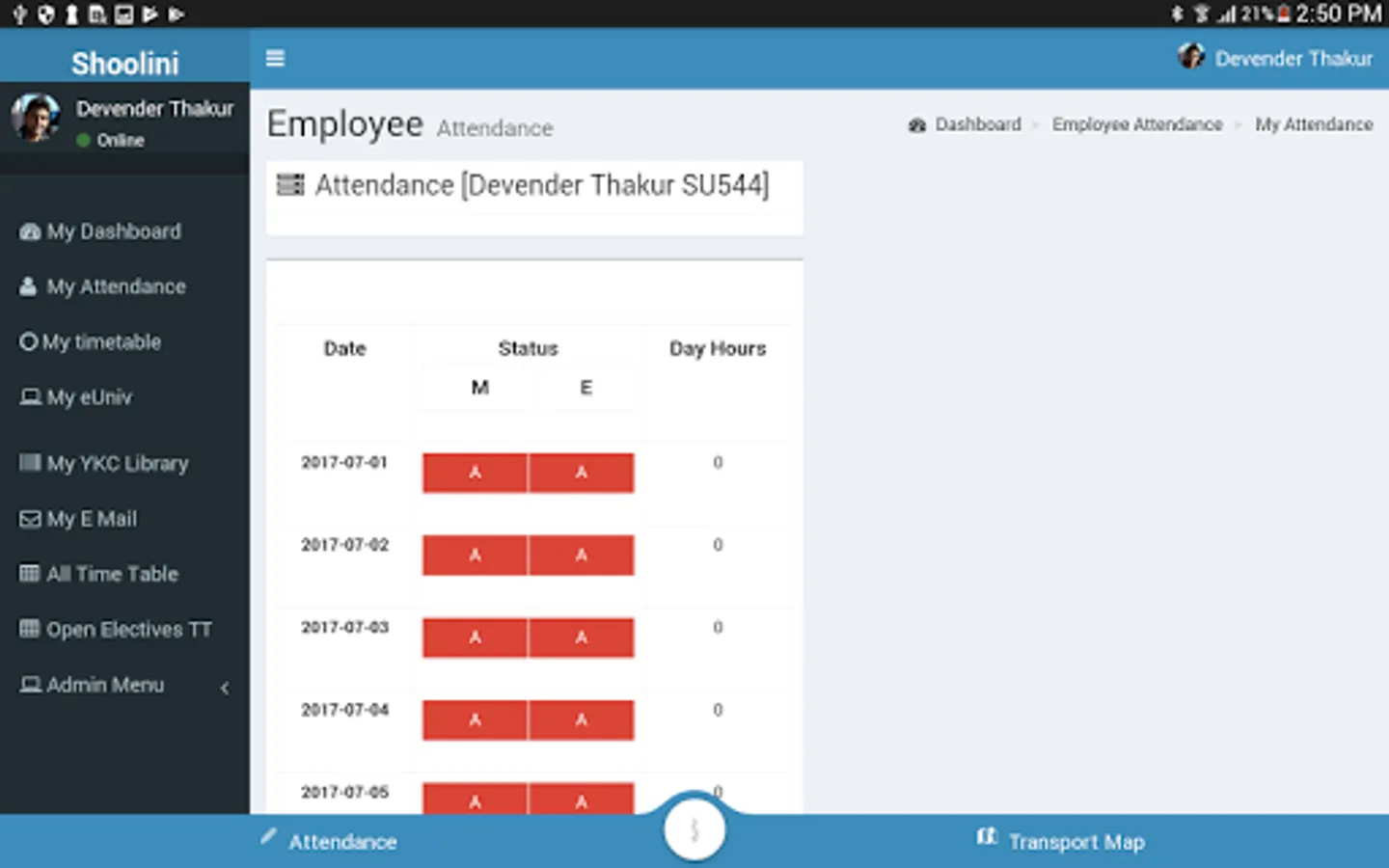Click the Attendance panel header list icon

coord(290,184)
